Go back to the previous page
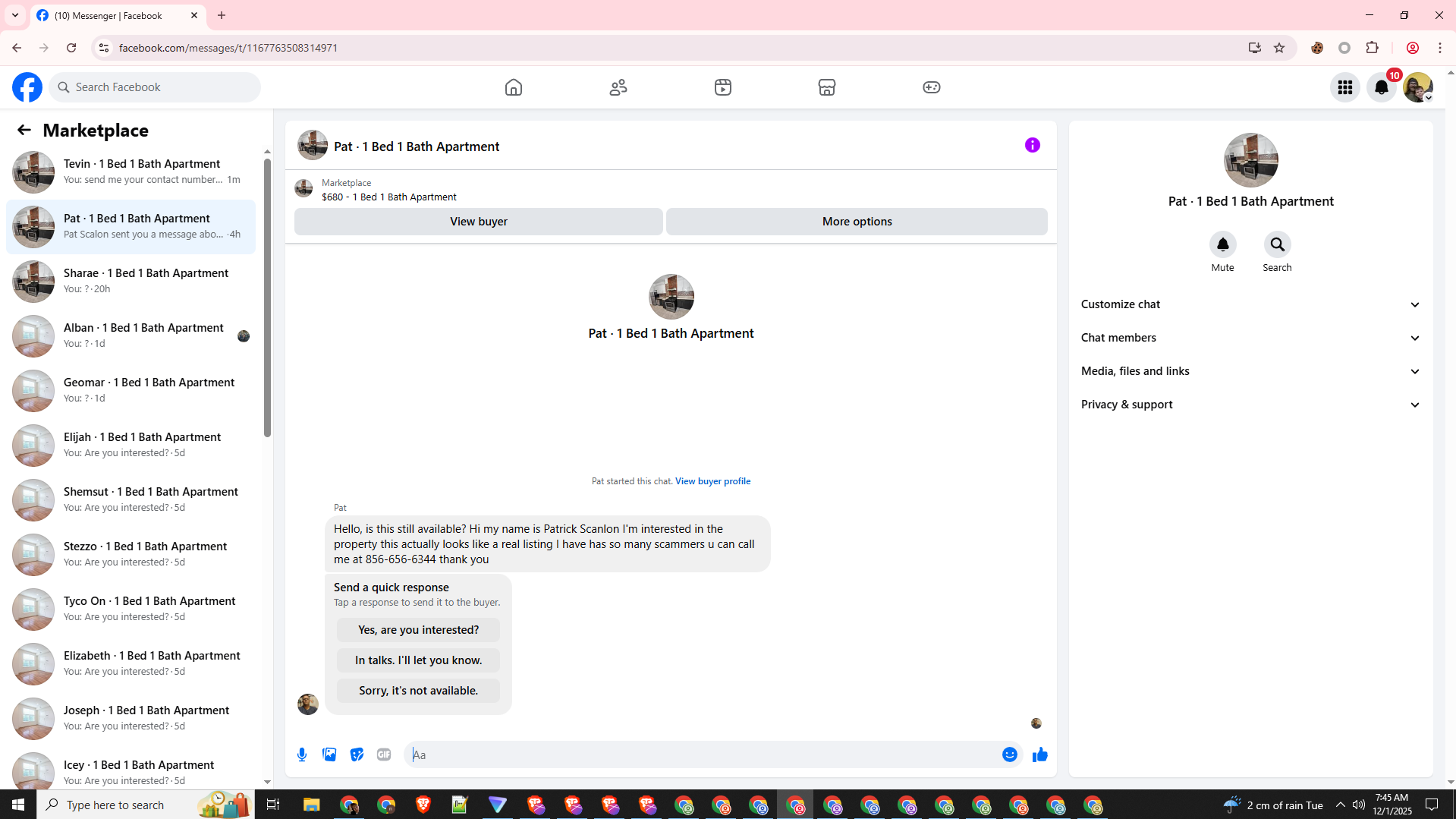The height and width of the screenshot is (819, 1456). [x=17, y=48]
